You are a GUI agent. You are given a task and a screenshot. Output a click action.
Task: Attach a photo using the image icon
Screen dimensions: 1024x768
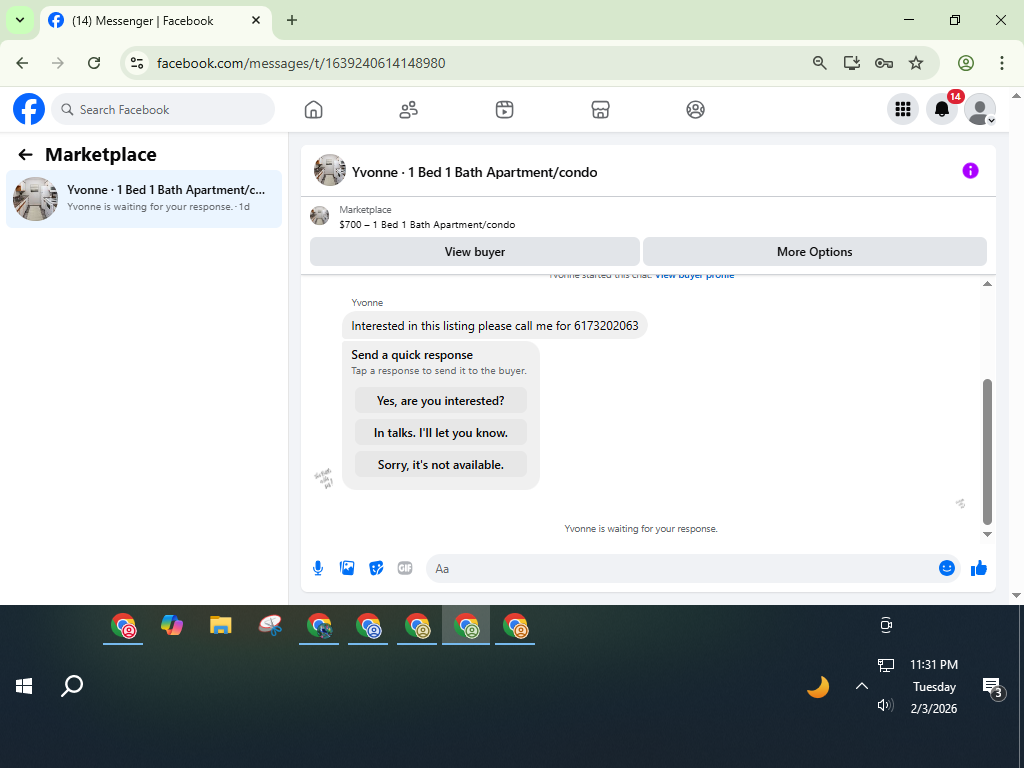coord(347,568)
